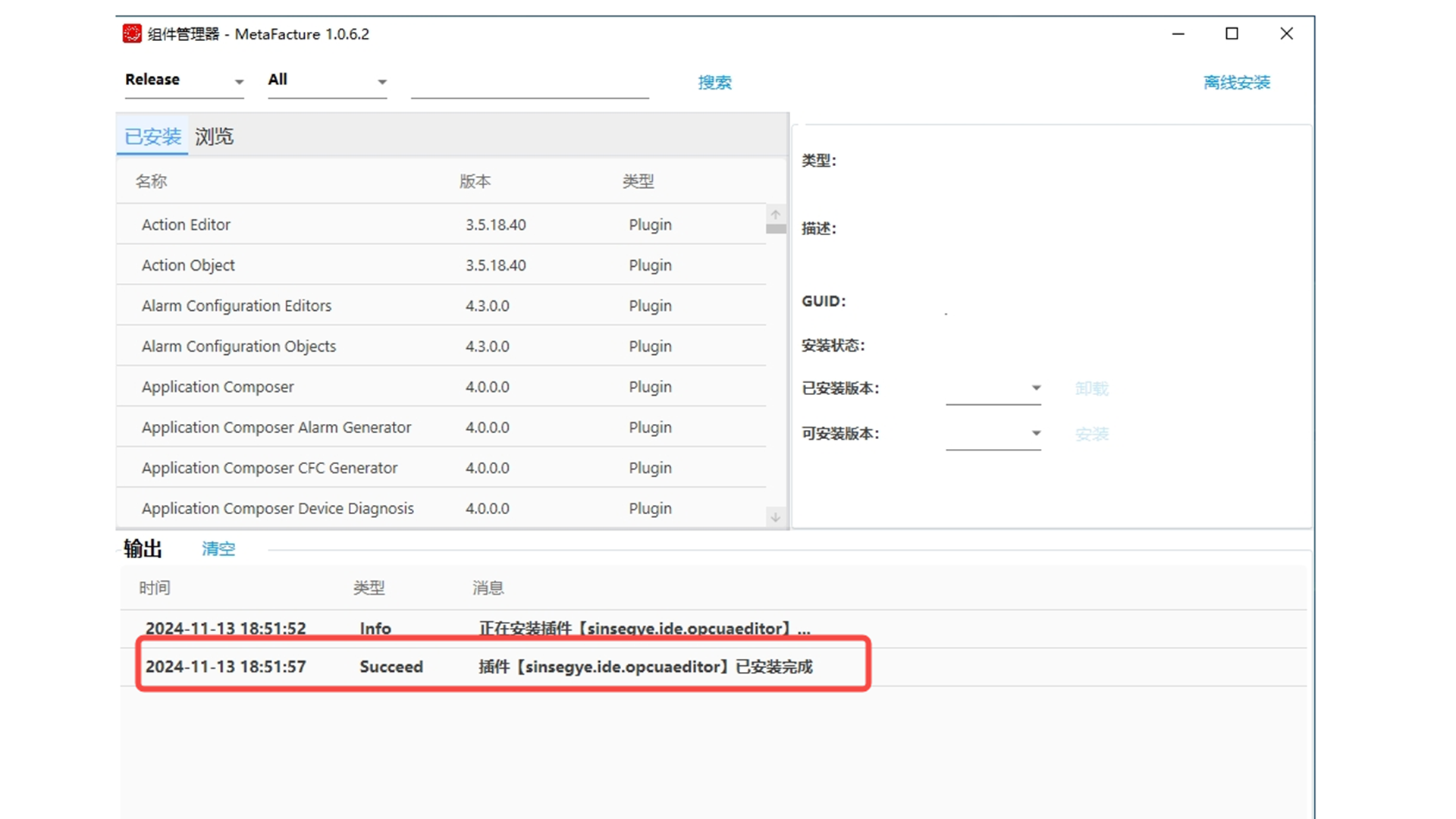Image resolution: width=1456 pixels, height=819 pixels.
Task: Maximize the component manager window
Action: (1232, 33)
